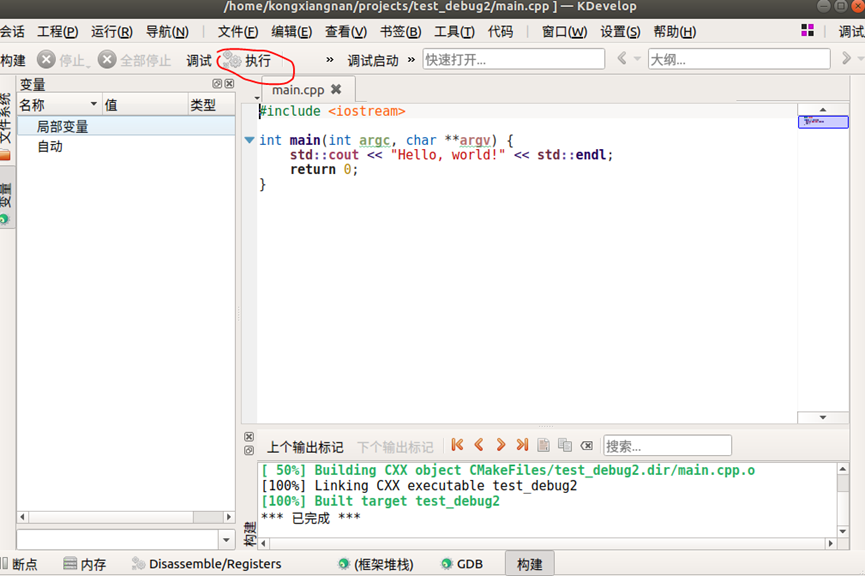The image size is (865, 576).
Task: Click the next output navigation arrow icon
Action: (499, 445)
